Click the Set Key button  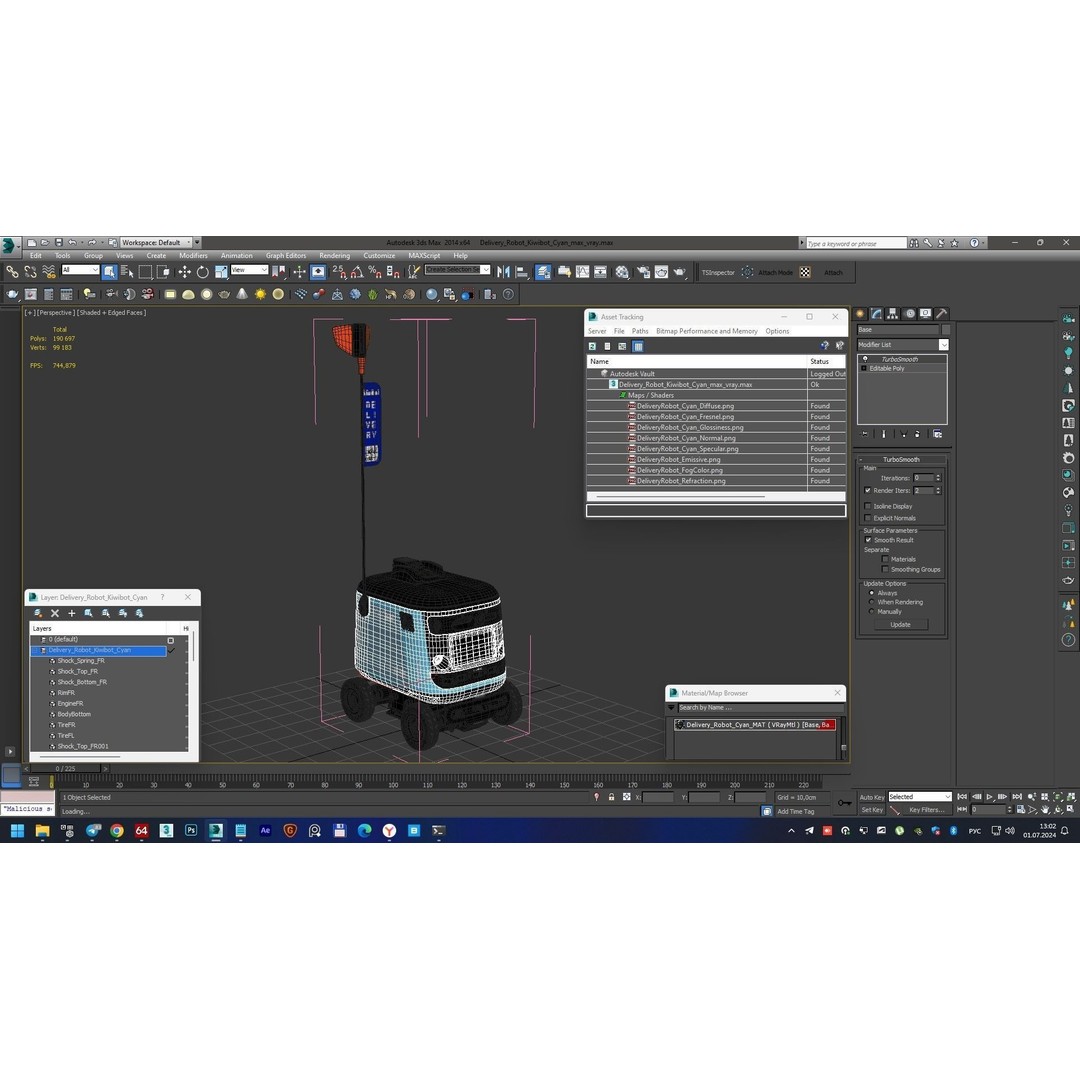coord(872,810)
